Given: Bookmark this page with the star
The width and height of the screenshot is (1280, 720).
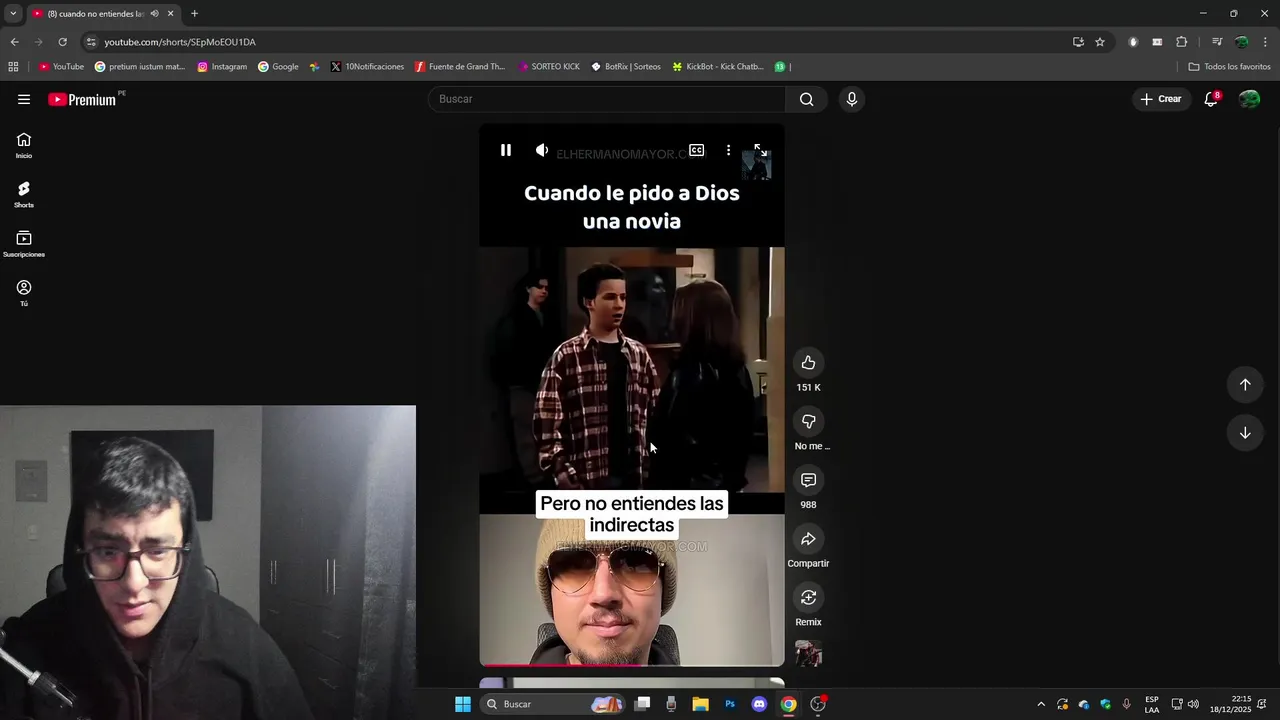Looking at the screenshot, I should [x=1100, y=42].
